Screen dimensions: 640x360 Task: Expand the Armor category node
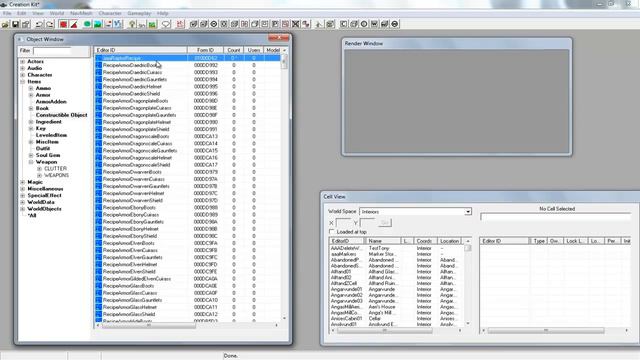pyautogui.click(x=31, y=95)
